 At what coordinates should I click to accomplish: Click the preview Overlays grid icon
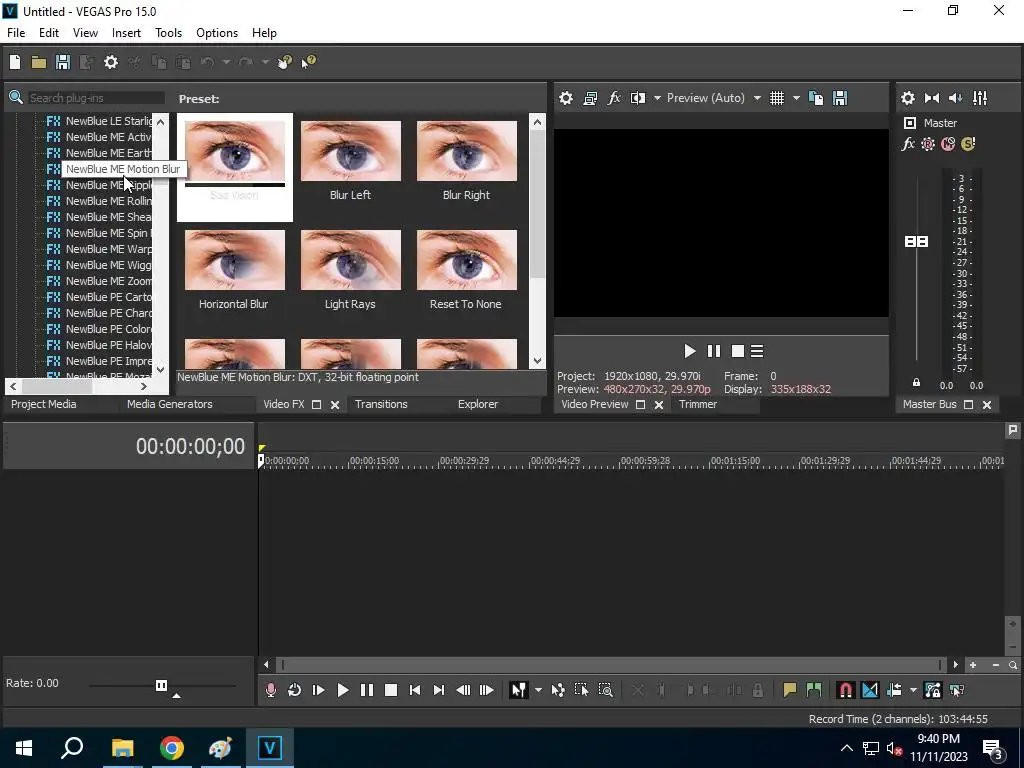click(x=776, y=98)
